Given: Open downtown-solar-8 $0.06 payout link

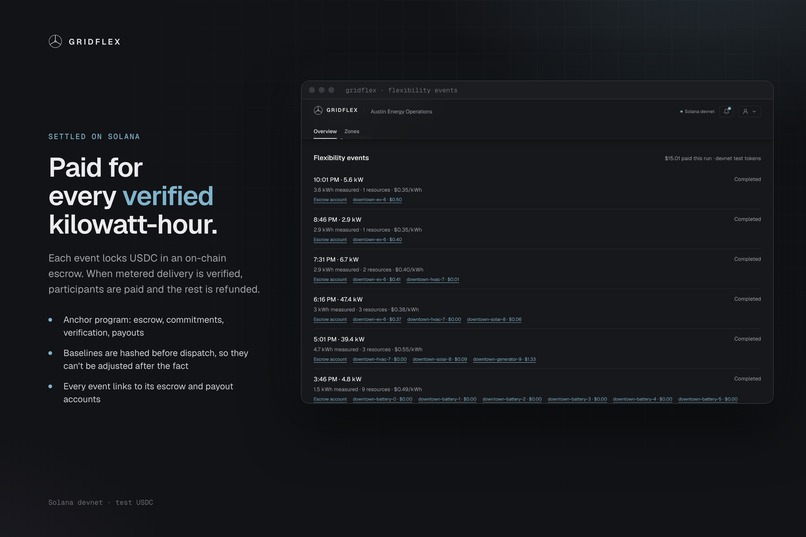Looking at the screenshot, I should pyautogui.click(x=494, y=319).
